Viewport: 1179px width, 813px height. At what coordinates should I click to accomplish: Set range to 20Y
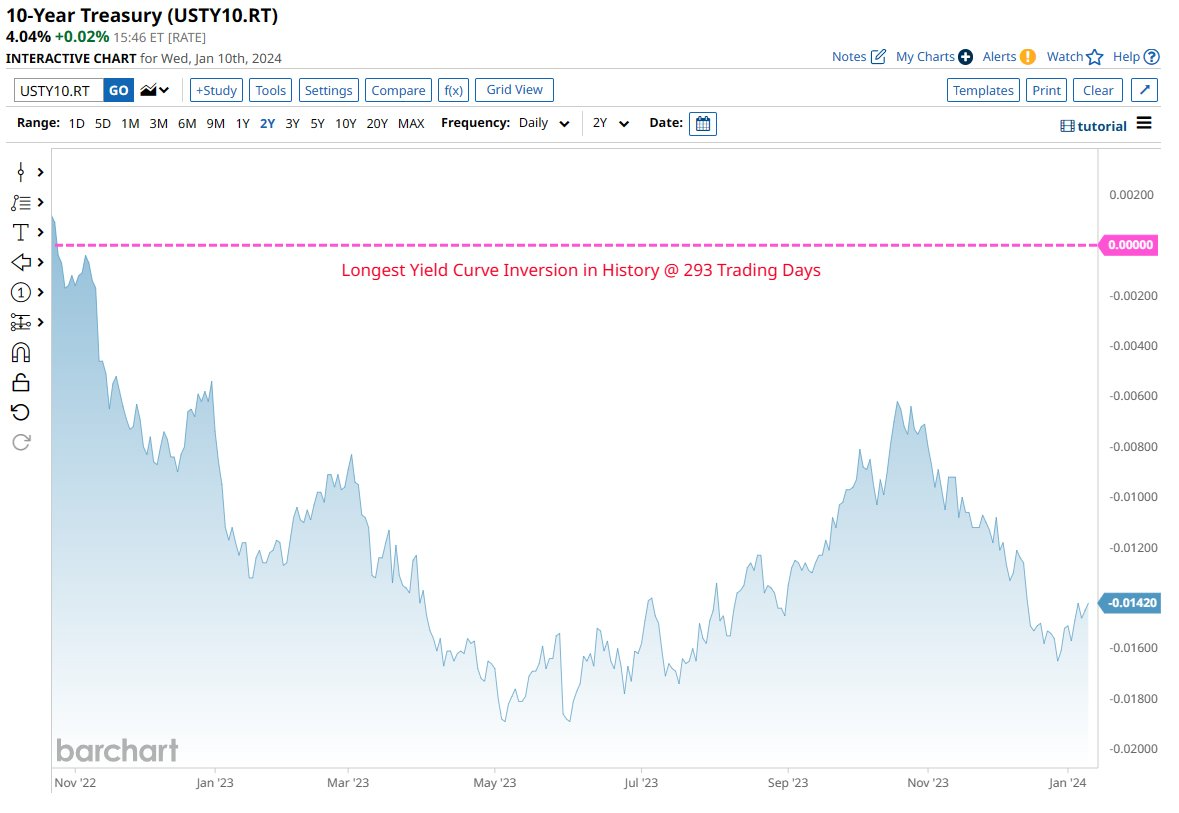(x=377, y=123)
